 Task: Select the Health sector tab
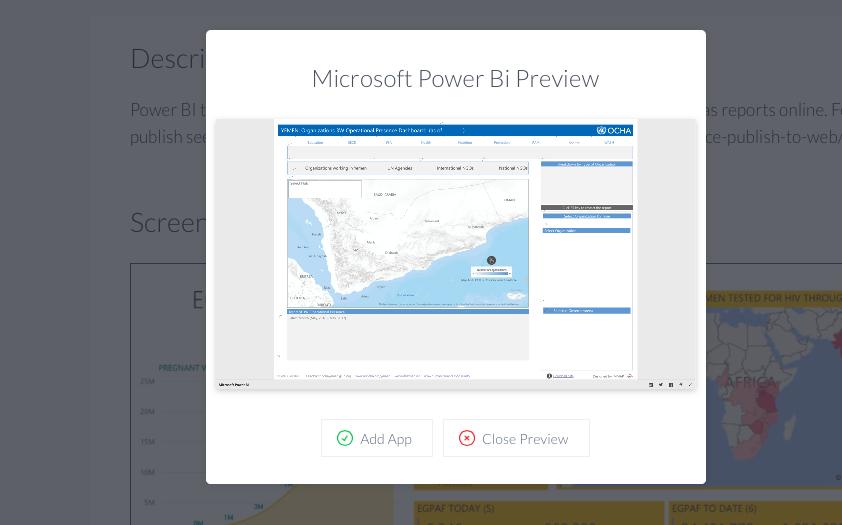[x=425, y=143]
